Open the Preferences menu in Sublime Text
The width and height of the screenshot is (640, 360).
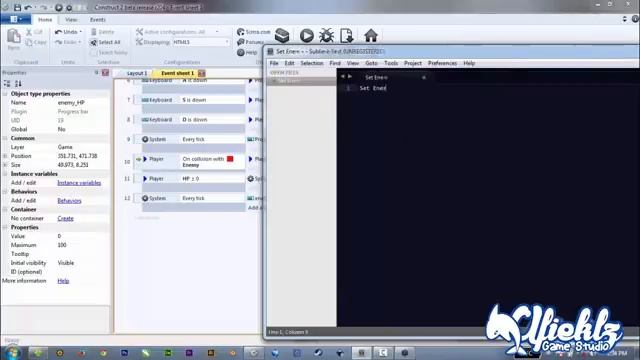click(x=442, y=63)
